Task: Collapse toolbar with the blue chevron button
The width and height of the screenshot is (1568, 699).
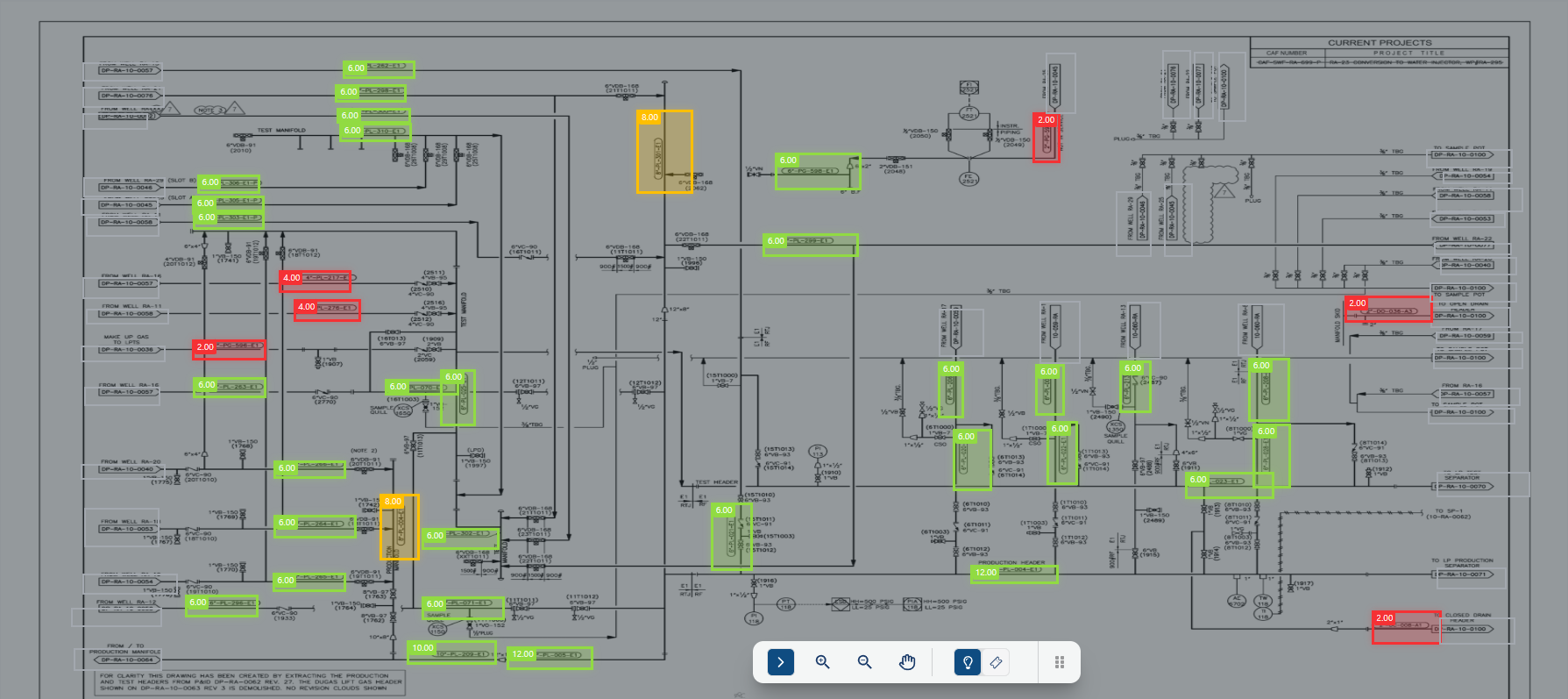Action: 781,662
